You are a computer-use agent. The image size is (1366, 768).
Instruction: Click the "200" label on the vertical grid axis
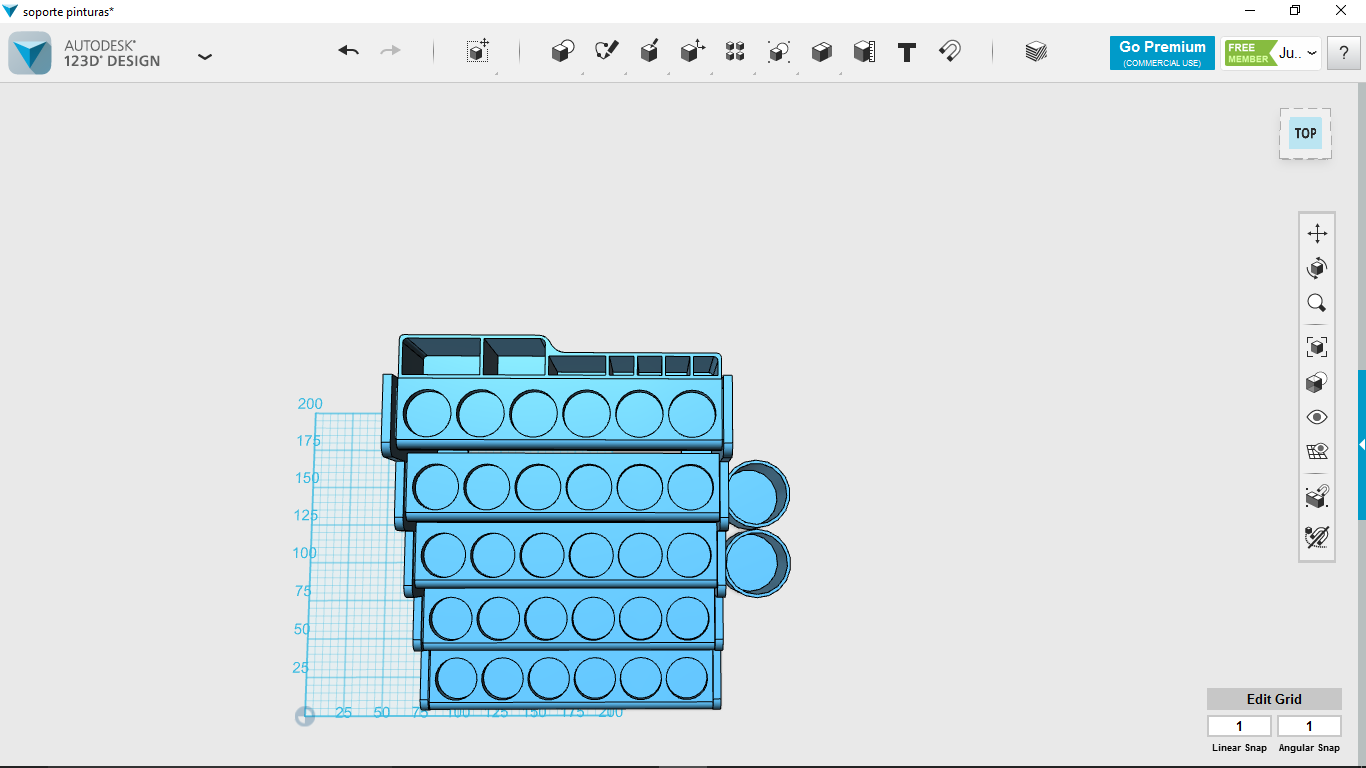310,404
